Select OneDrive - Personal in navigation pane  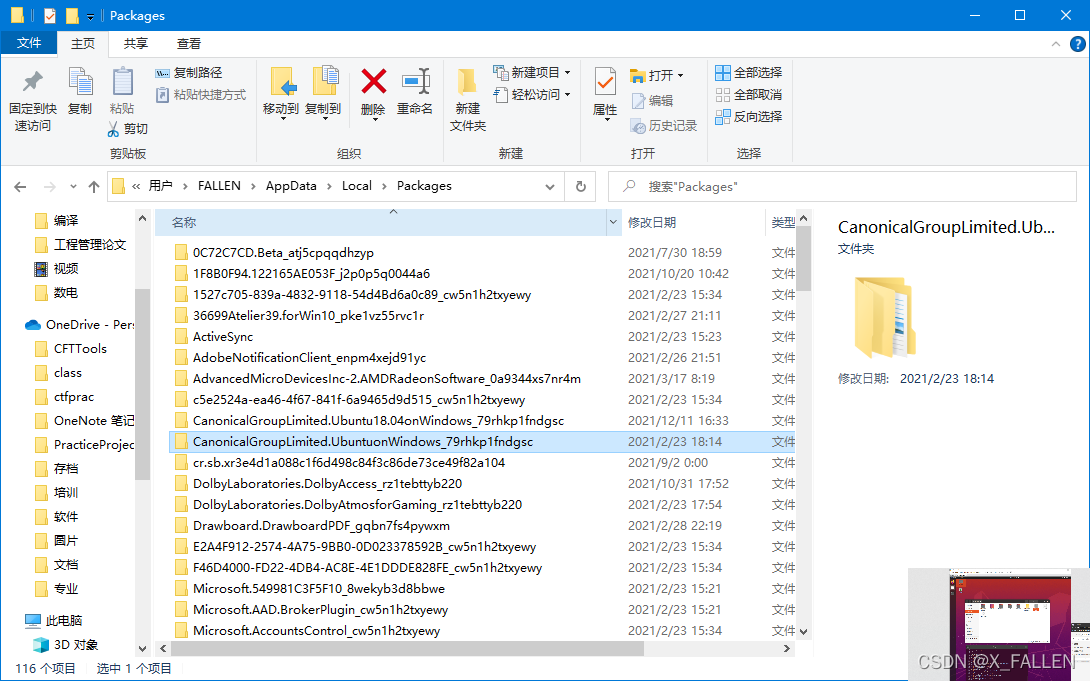coord(80,325)
